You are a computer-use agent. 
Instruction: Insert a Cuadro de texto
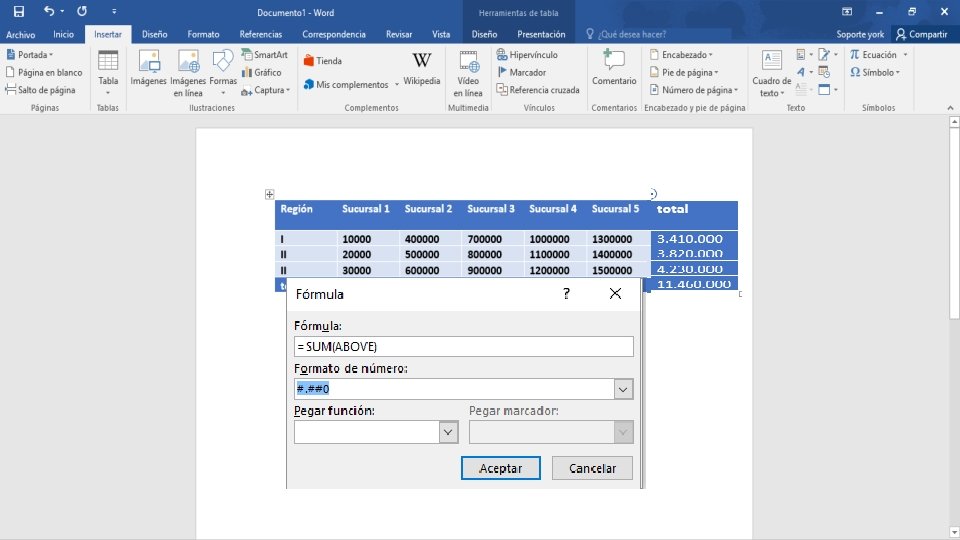[771, 73]
